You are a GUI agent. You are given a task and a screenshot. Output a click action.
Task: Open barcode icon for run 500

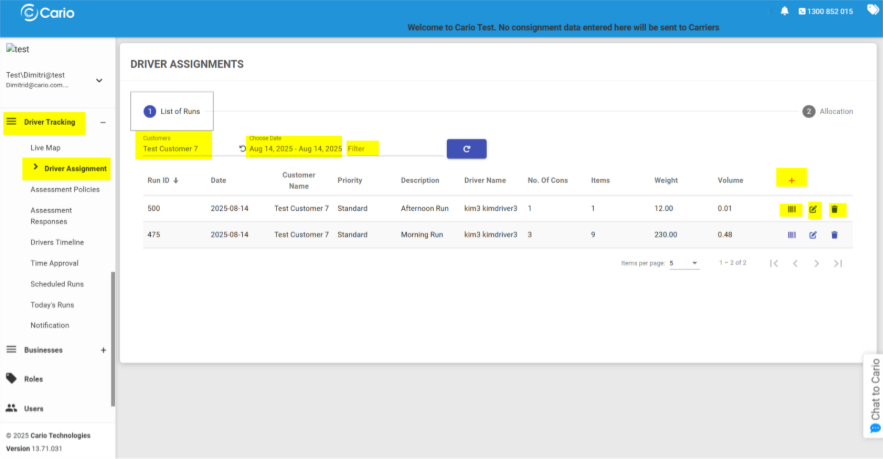[791, 209]
